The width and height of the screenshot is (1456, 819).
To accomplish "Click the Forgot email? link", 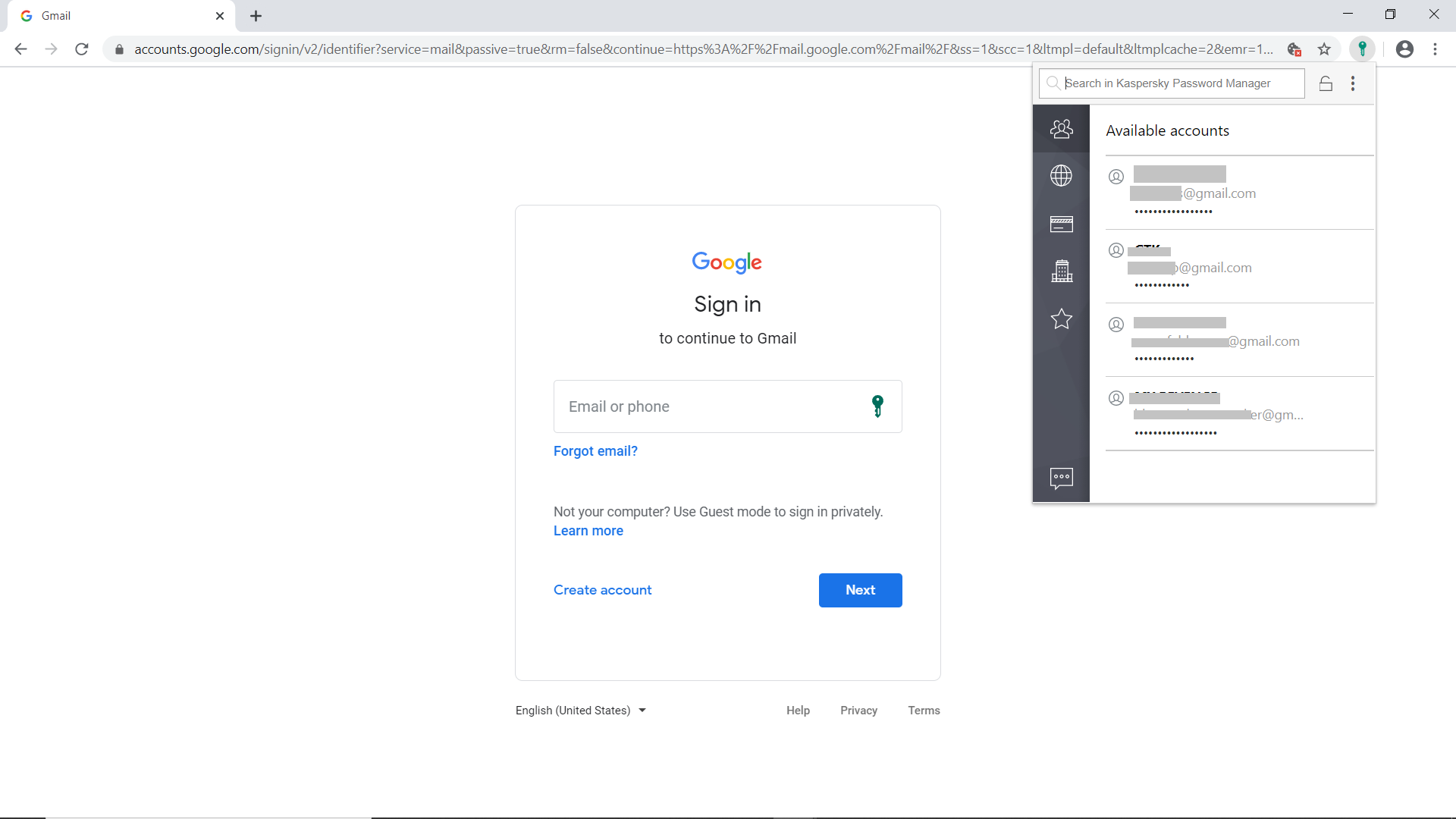I will 595,451.
